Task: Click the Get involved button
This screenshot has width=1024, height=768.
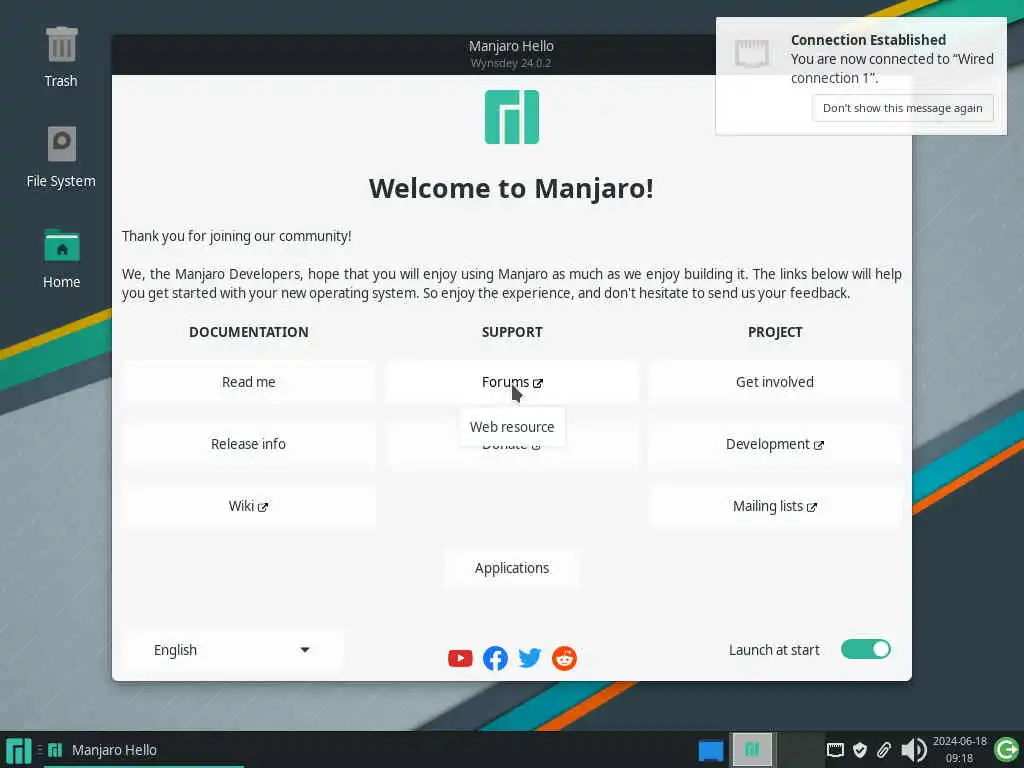Action: click(x=775, y=382)
